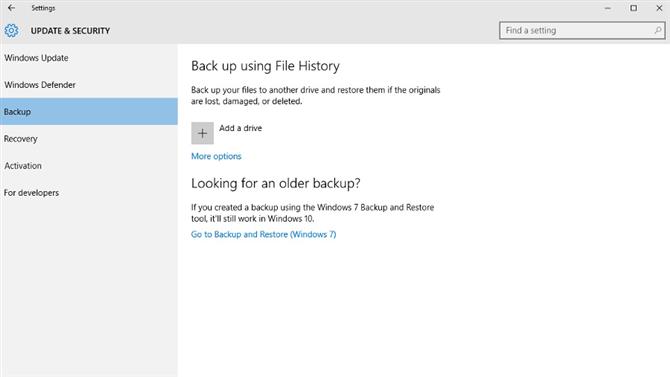Select the Backup sidebar item

tap(89, 112)
